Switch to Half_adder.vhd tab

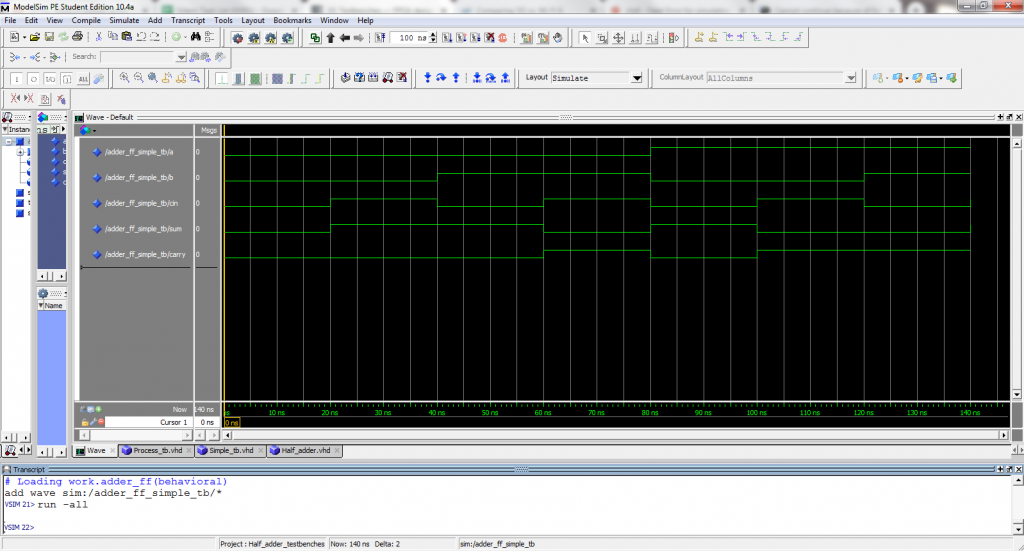click(x=306, y=450)
